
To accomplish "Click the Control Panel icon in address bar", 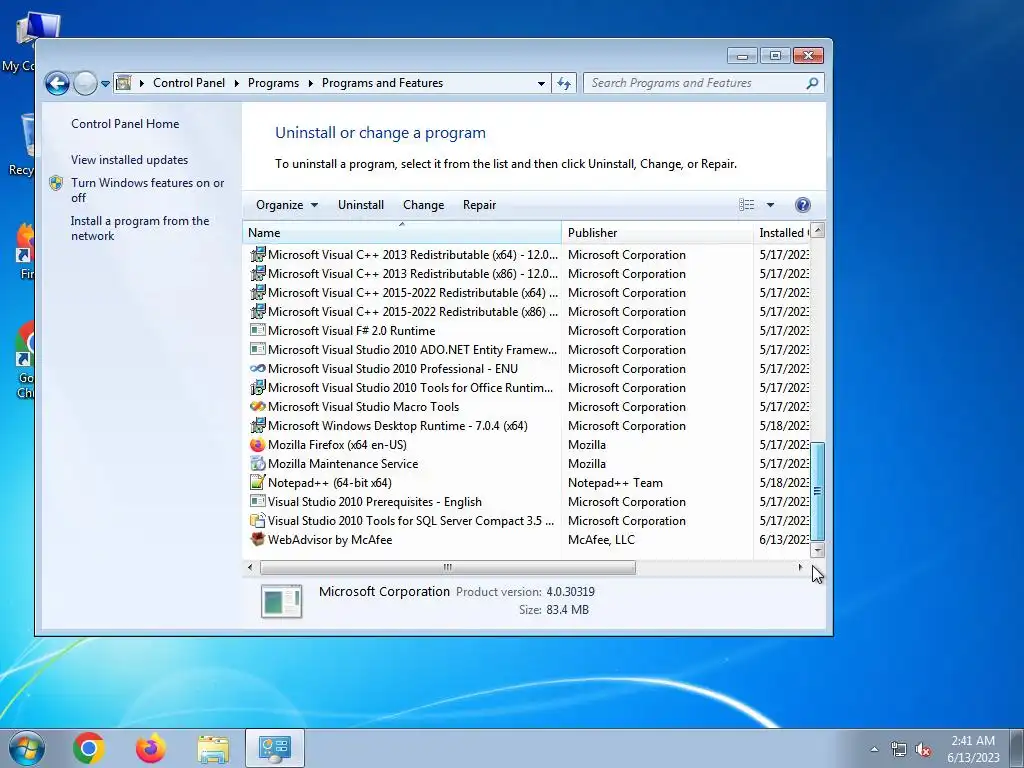I will [123, 83].
